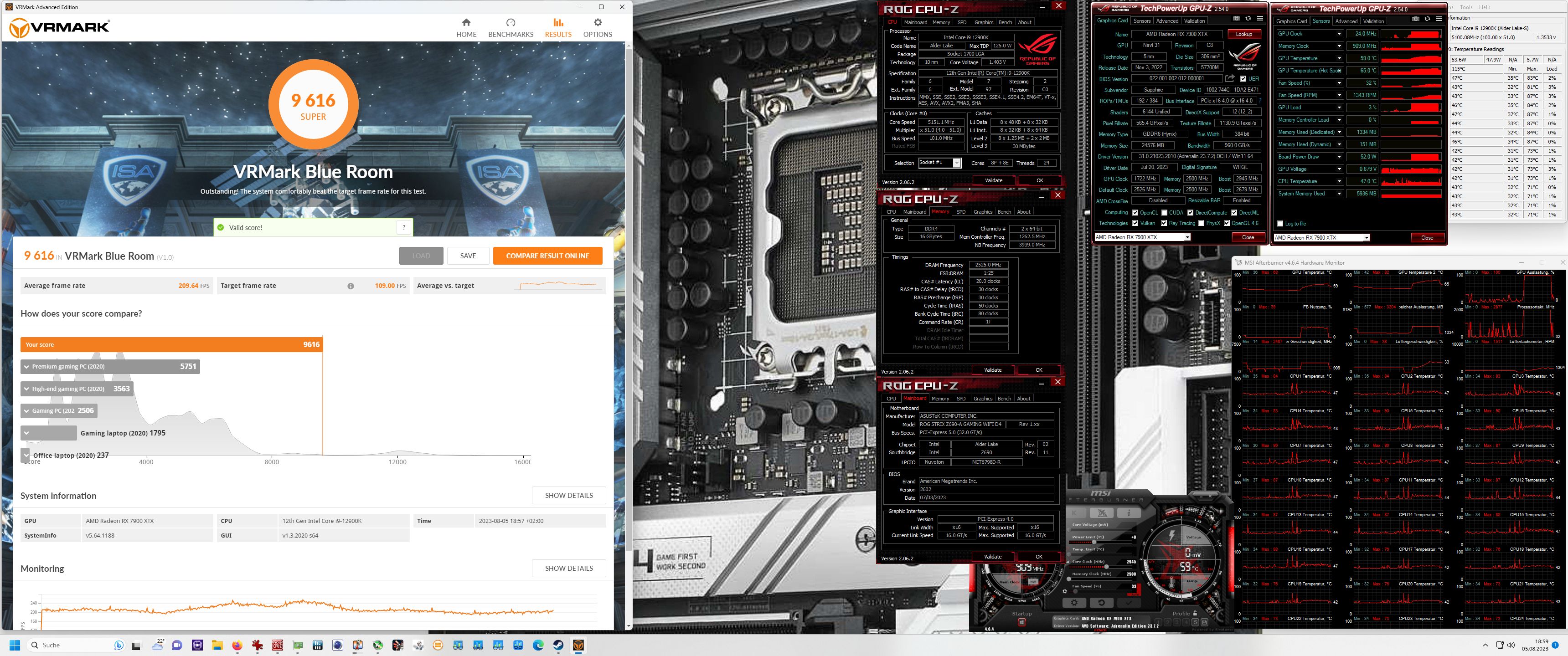Open SPD tab in the CPU-Z Memory window
The height and width of the screenshot is (656, 1568).
[x=961, y=212]
